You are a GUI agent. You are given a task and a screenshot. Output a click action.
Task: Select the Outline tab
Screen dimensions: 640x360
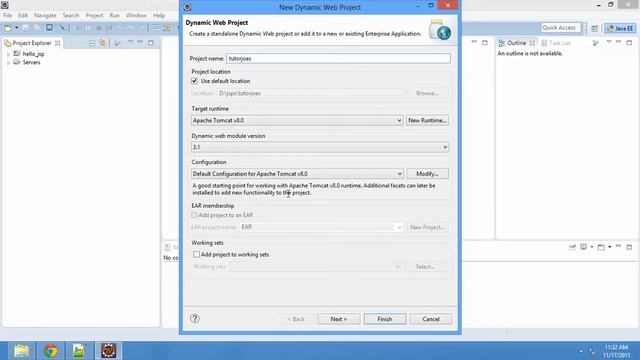(516, 43)
